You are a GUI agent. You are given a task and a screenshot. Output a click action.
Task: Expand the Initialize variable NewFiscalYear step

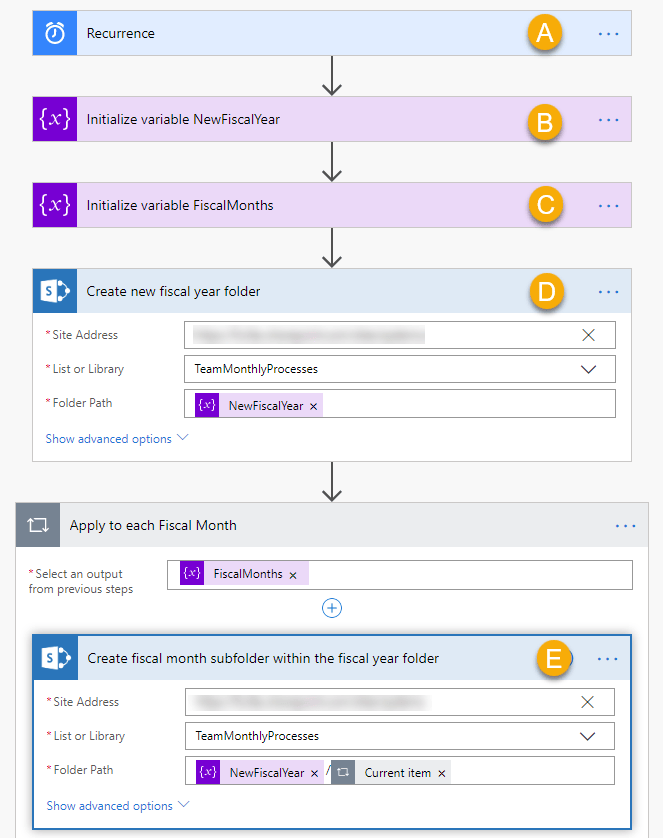click(x=332, y=119)
